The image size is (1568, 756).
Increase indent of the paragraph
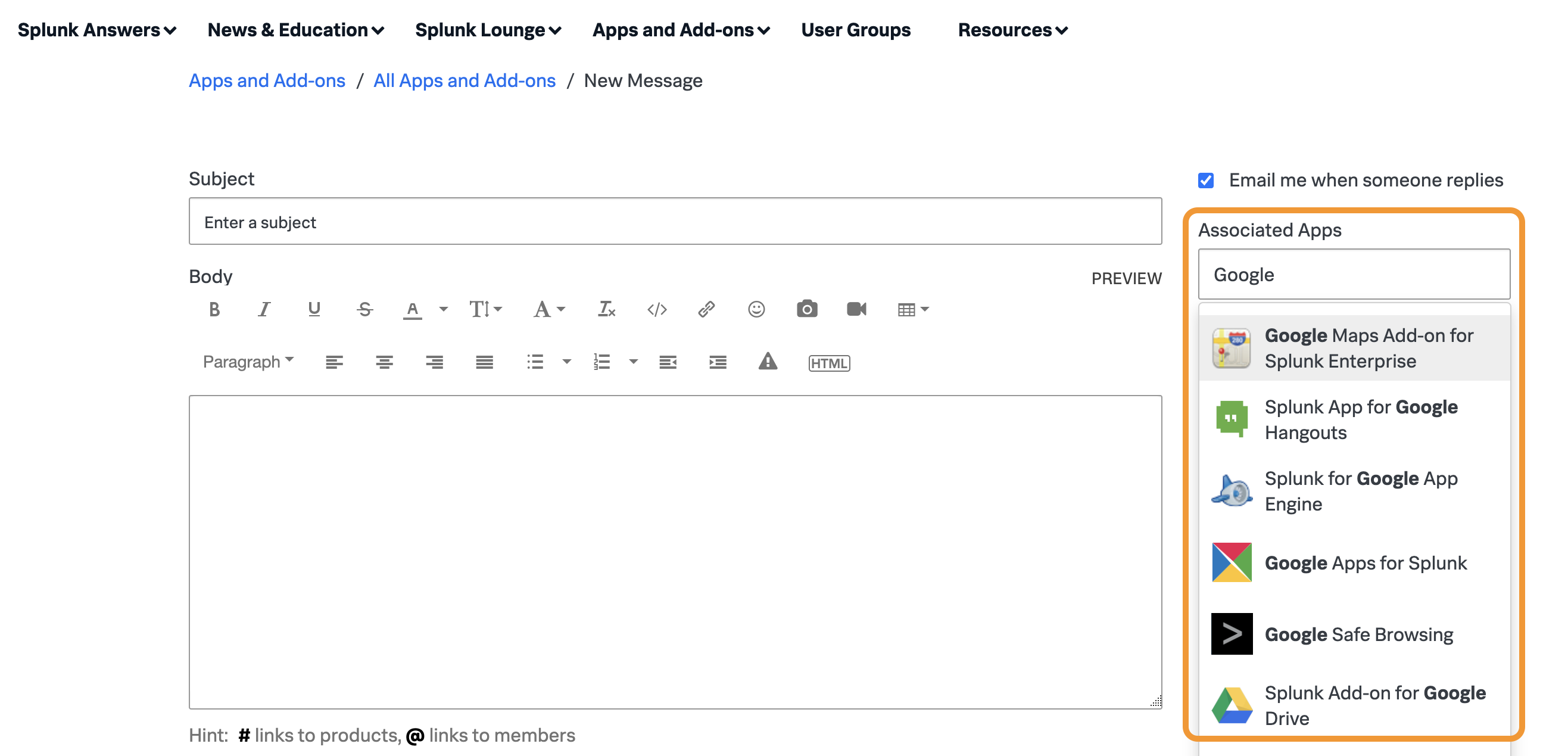click(x=717, y=362)
